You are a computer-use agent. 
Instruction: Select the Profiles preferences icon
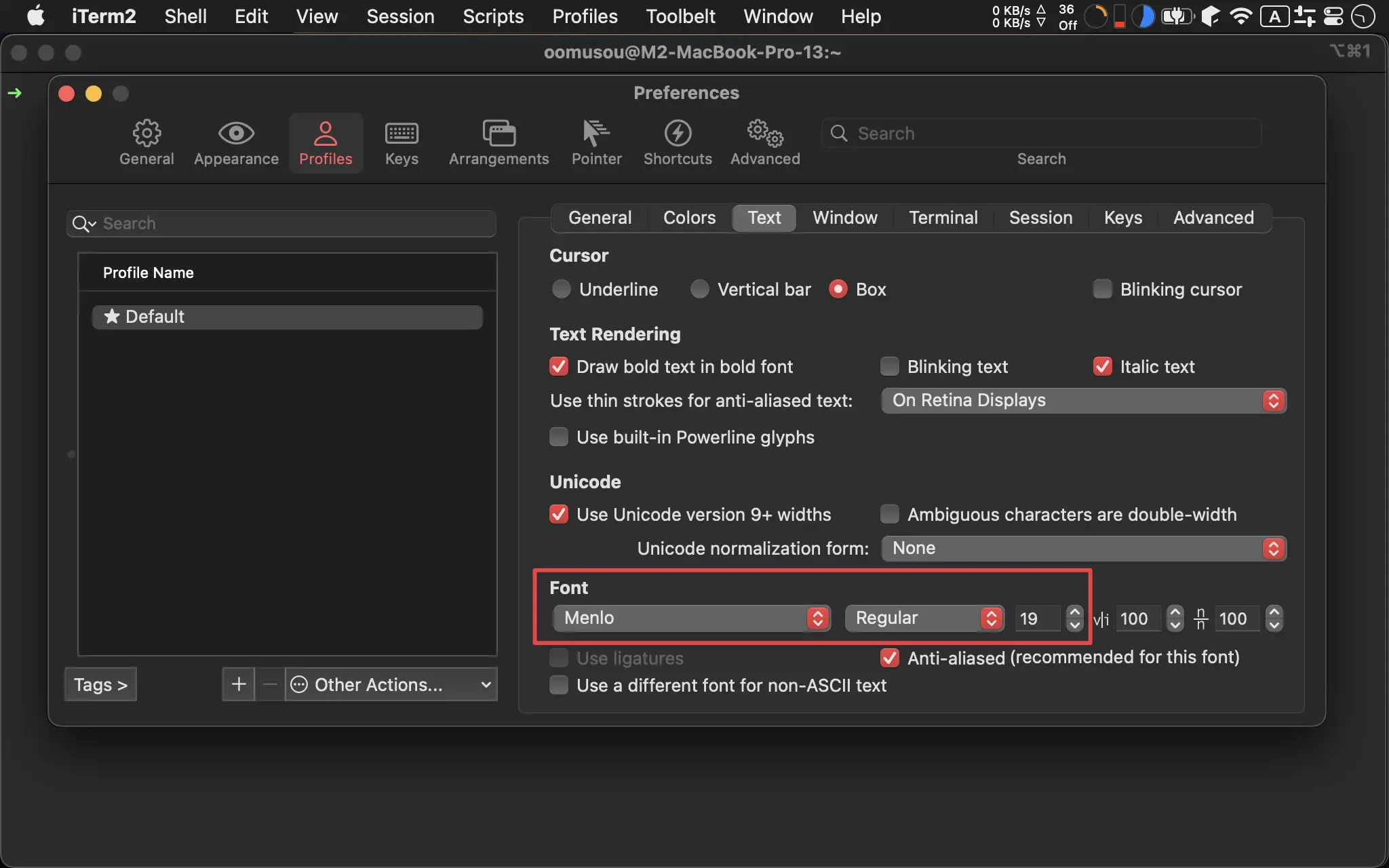[326, 134]
